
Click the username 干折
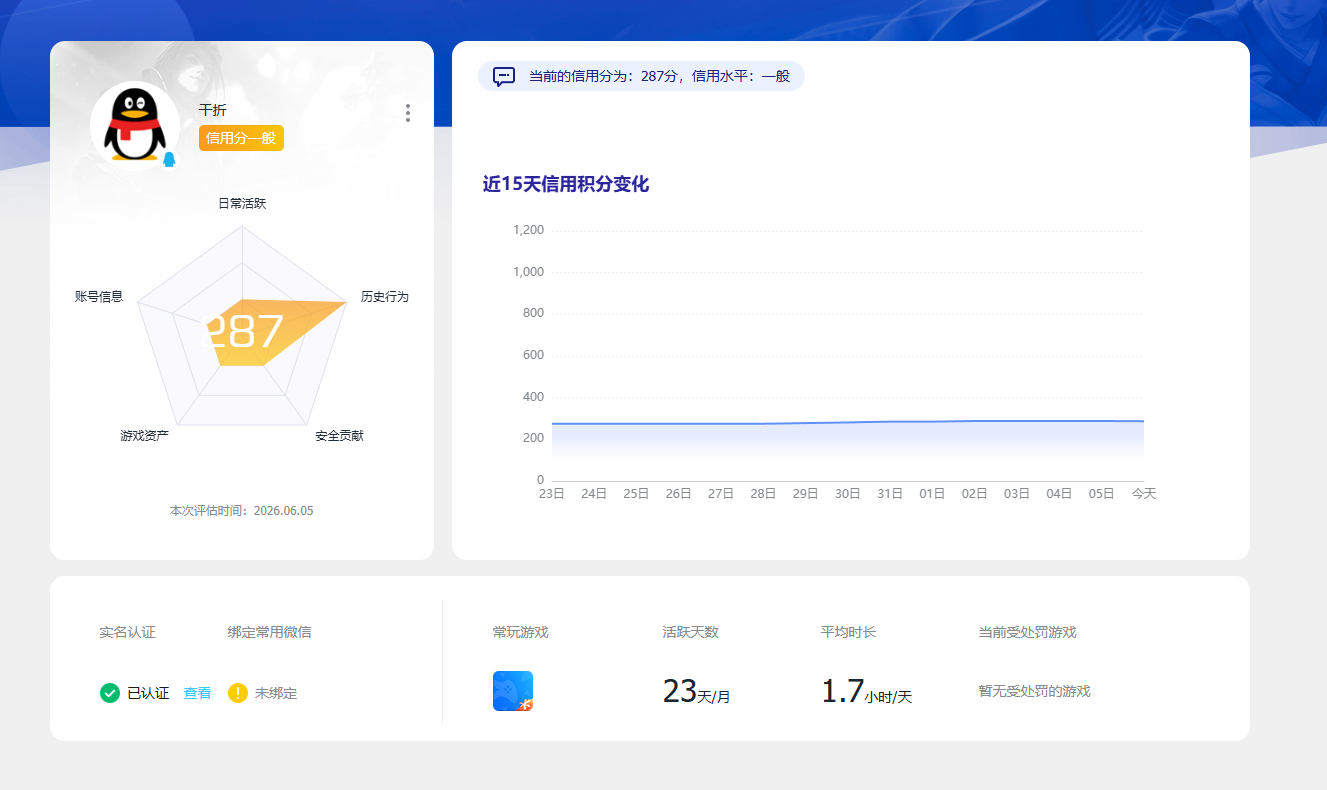tap(212, 110)
